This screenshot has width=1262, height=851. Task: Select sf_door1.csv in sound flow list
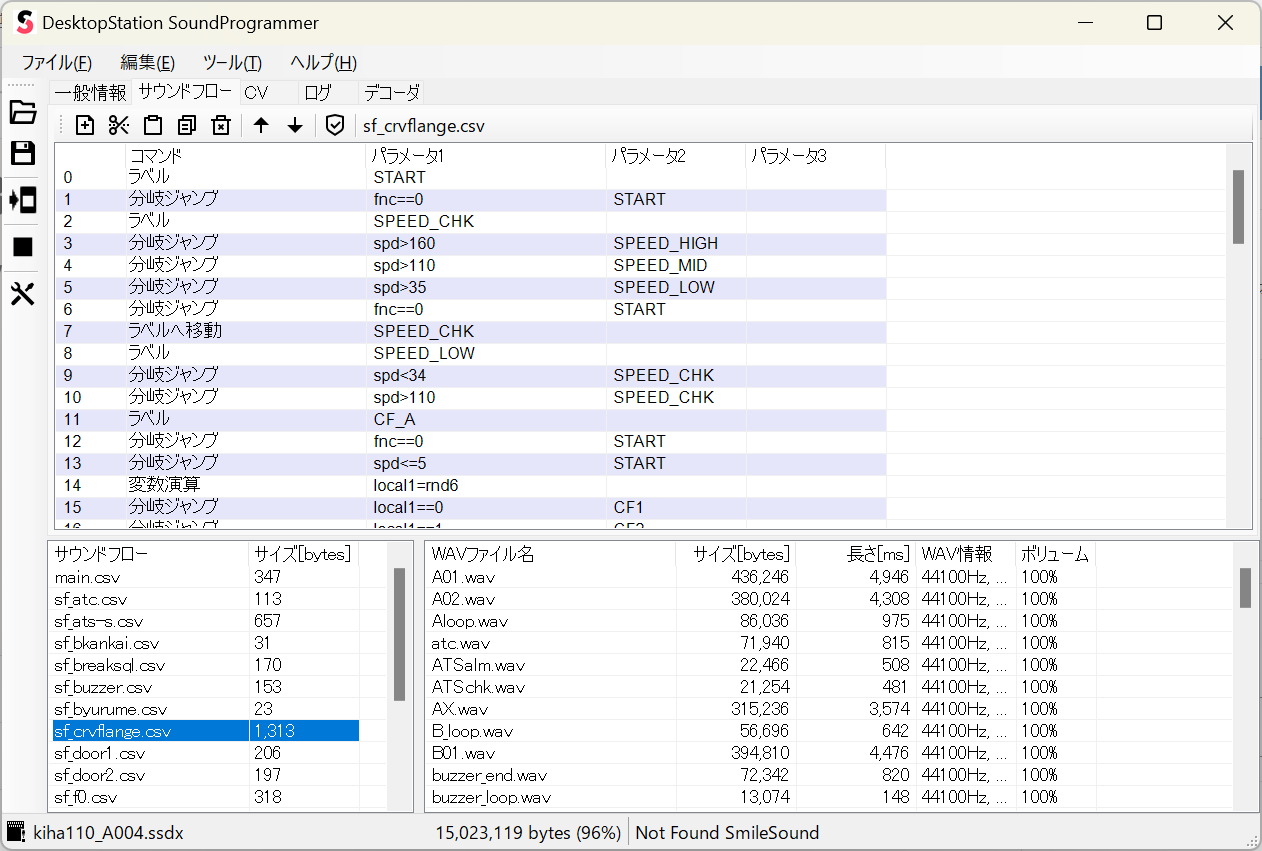tap(100, 753)
